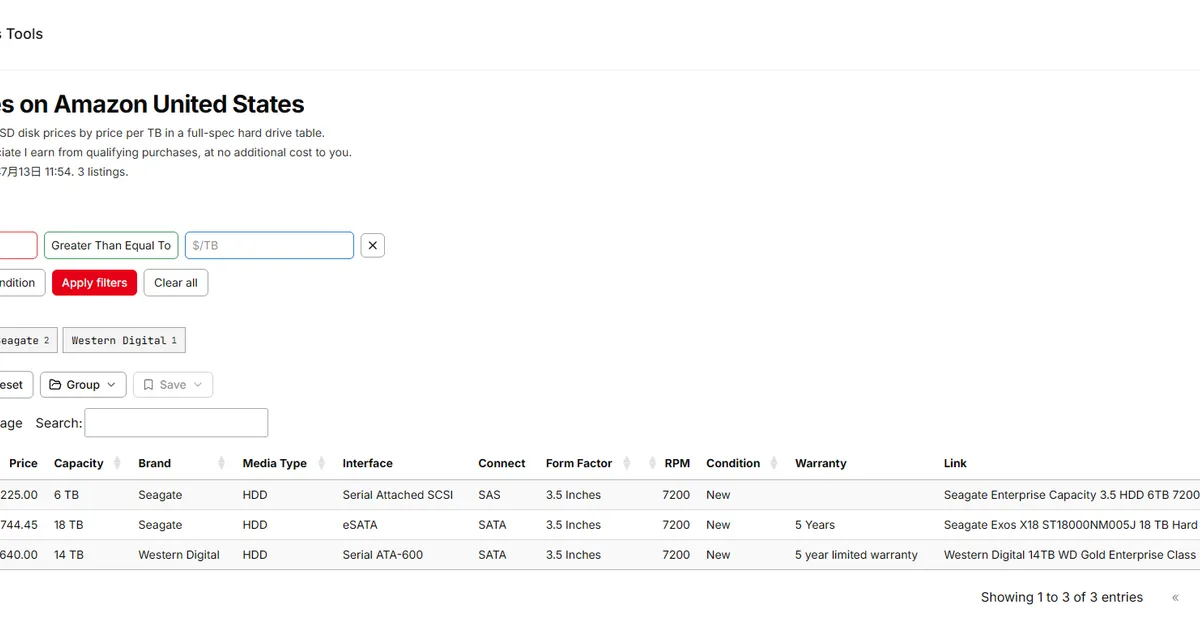
Task: Click the Interface column header
Action: [368, 463]
